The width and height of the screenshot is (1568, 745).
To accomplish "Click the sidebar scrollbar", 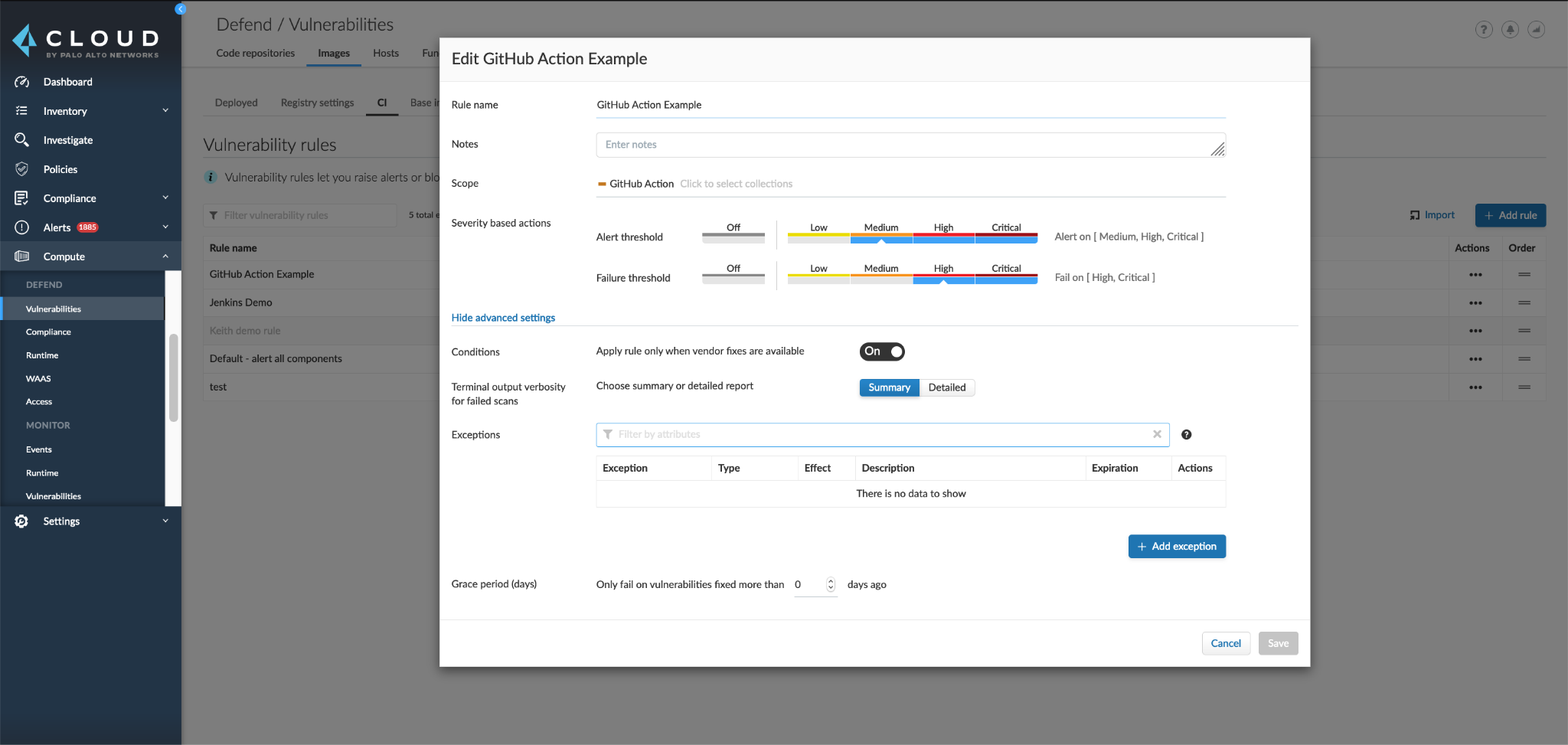I will pos(174,377).
